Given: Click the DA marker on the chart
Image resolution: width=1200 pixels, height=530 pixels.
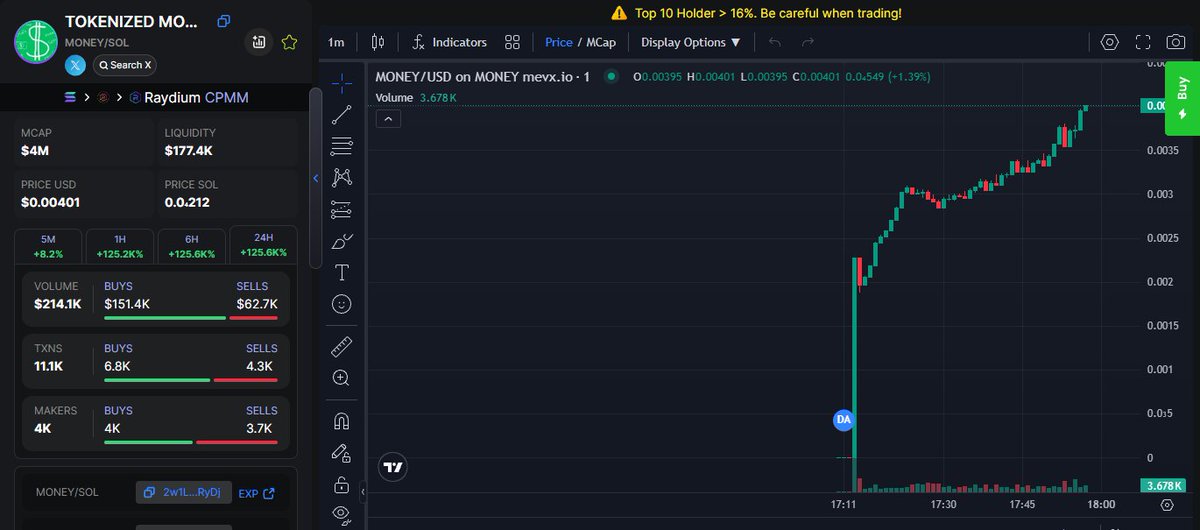Looking at the screenshot, I should [x=843, y=420].
